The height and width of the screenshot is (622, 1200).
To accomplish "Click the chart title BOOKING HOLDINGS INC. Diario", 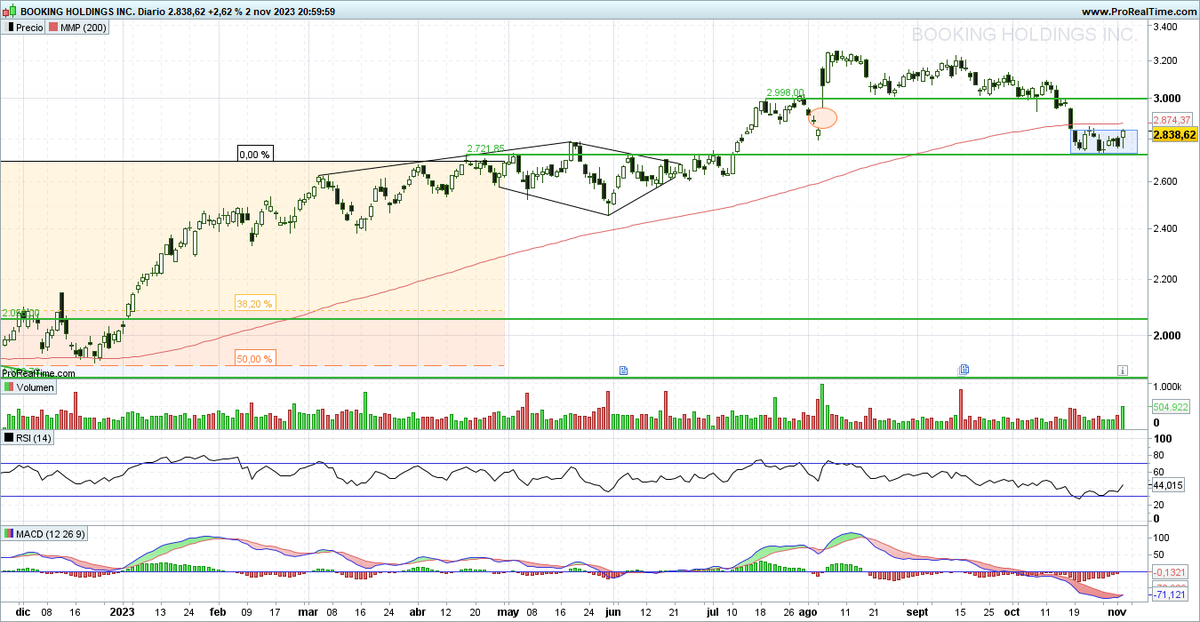I will point(93,11).
